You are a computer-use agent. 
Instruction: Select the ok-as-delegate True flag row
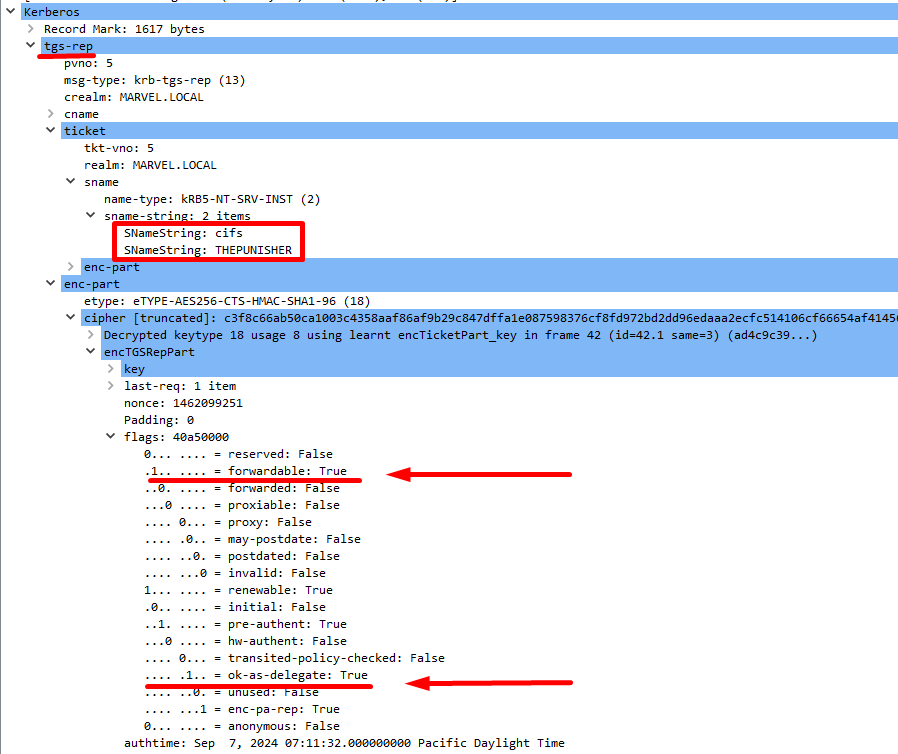[255, 675]
